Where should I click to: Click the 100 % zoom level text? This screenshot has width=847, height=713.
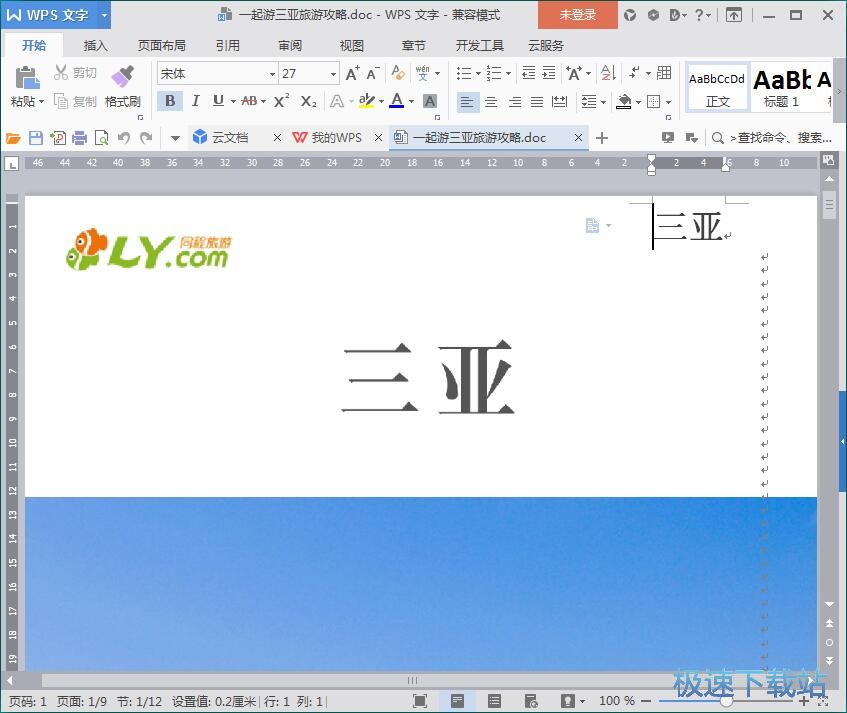click(617, 701)
